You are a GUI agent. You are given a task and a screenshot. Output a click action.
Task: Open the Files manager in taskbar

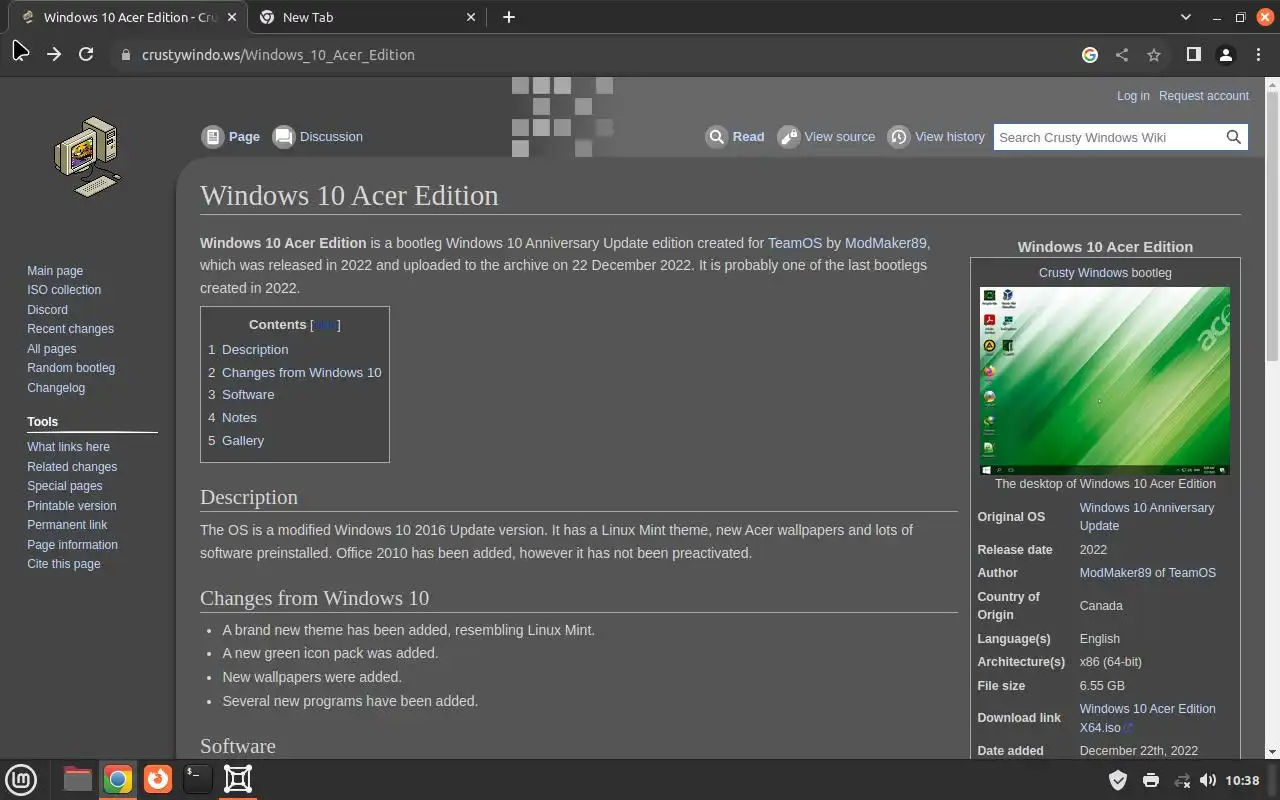coord(77,779)
